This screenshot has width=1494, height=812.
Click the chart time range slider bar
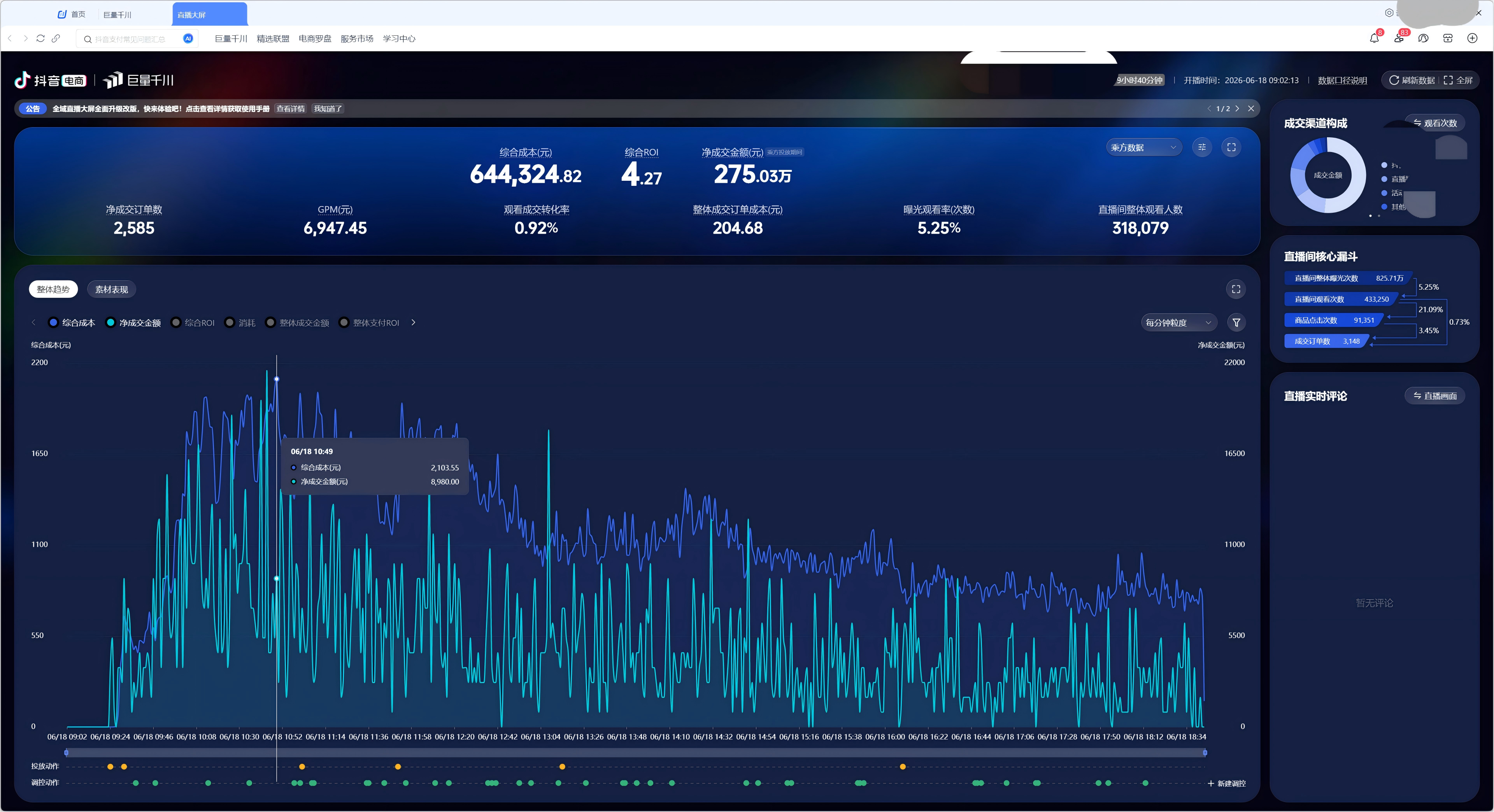635,753
